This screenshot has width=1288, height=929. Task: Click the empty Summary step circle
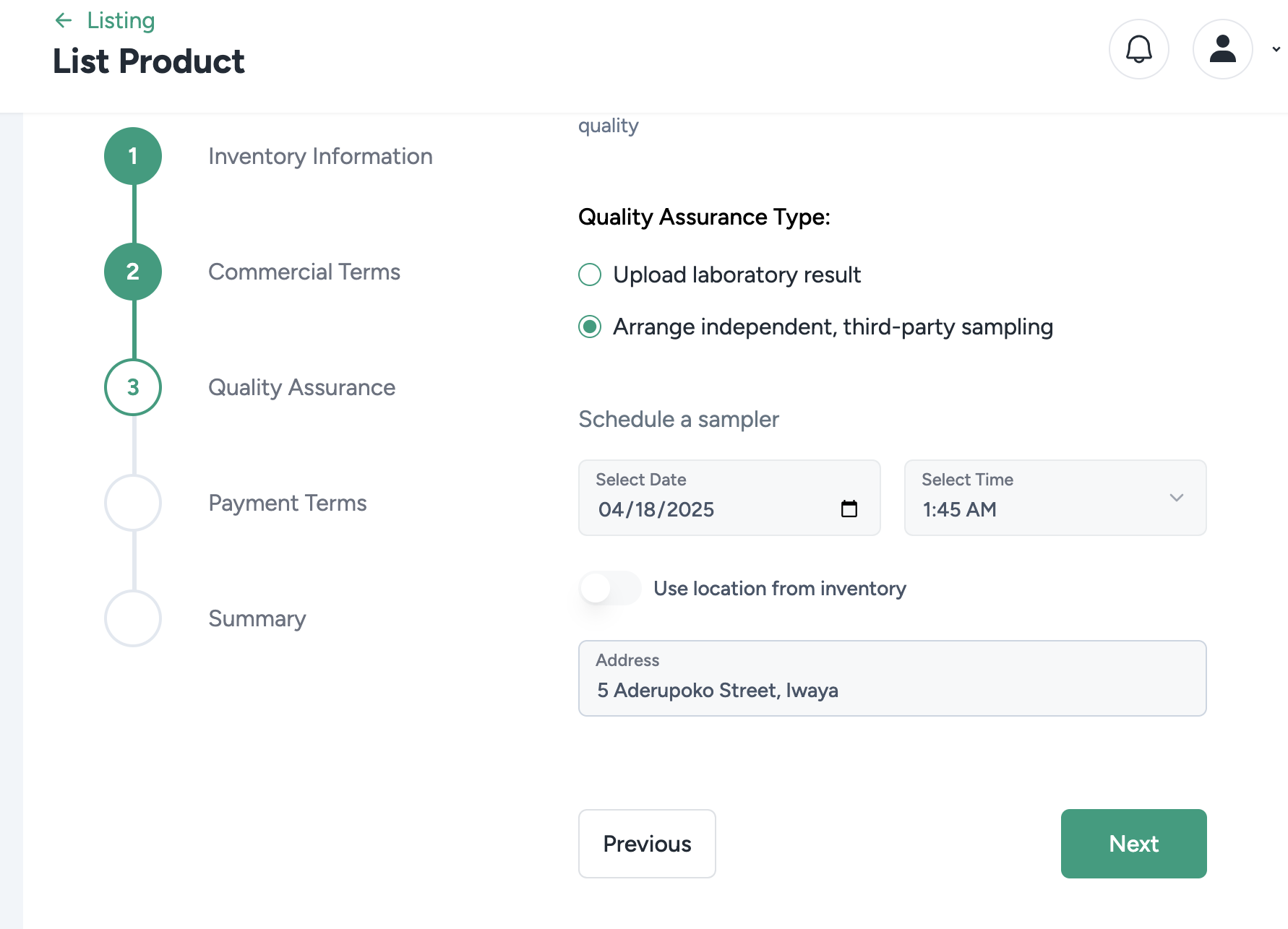pos(133,618)
